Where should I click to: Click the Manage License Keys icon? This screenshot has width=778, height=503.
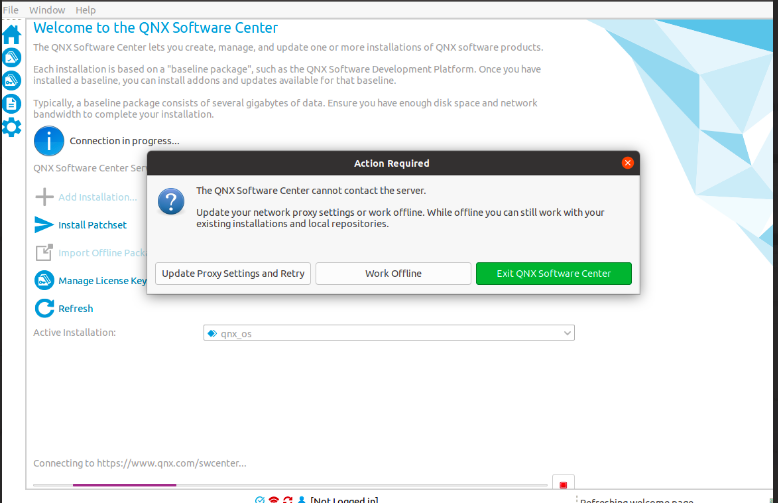click(x=44, y=281)
